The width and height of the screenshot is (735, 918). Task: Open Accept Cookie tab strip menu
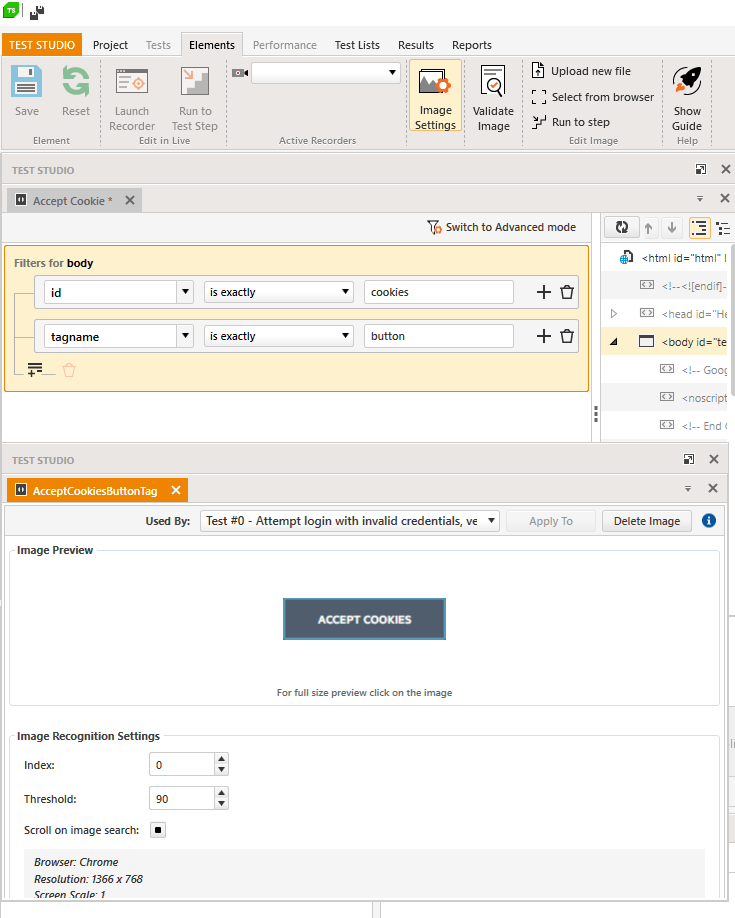coord(700,198)
